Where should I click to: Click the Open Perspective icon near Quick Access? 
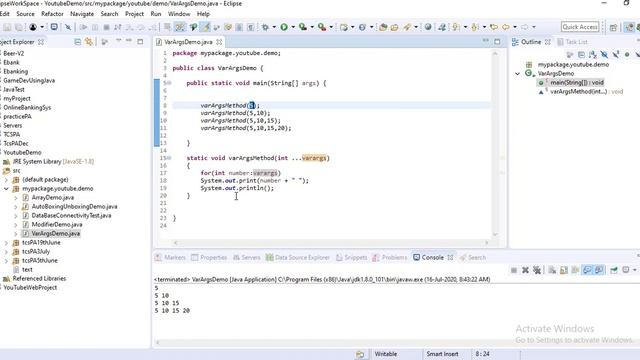pyautogui.click(x=613, y=27)
